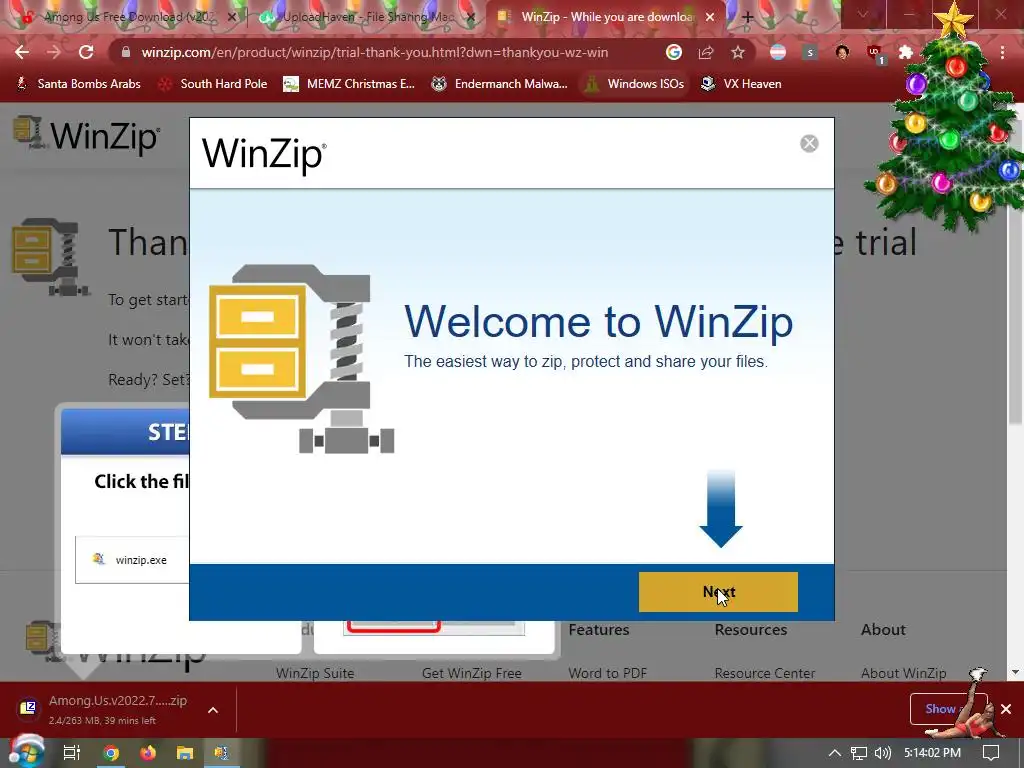Click the winzip.exe file illustration
Viewport: 1024px width, 768px height.
(132, 560)
